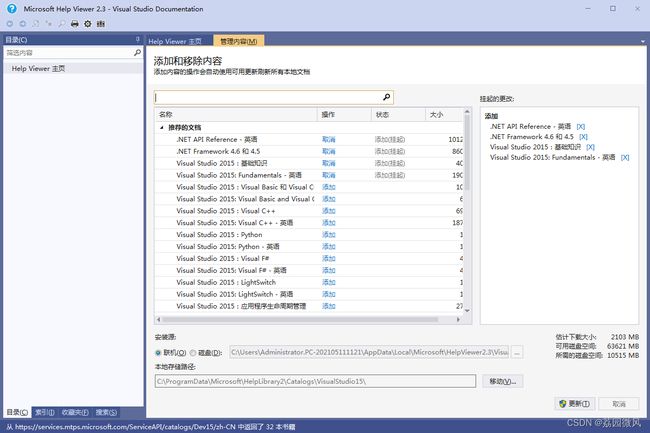
Task: Click magnifier icon in content search box
Action: pyautogui.click(x=386, y=97)
